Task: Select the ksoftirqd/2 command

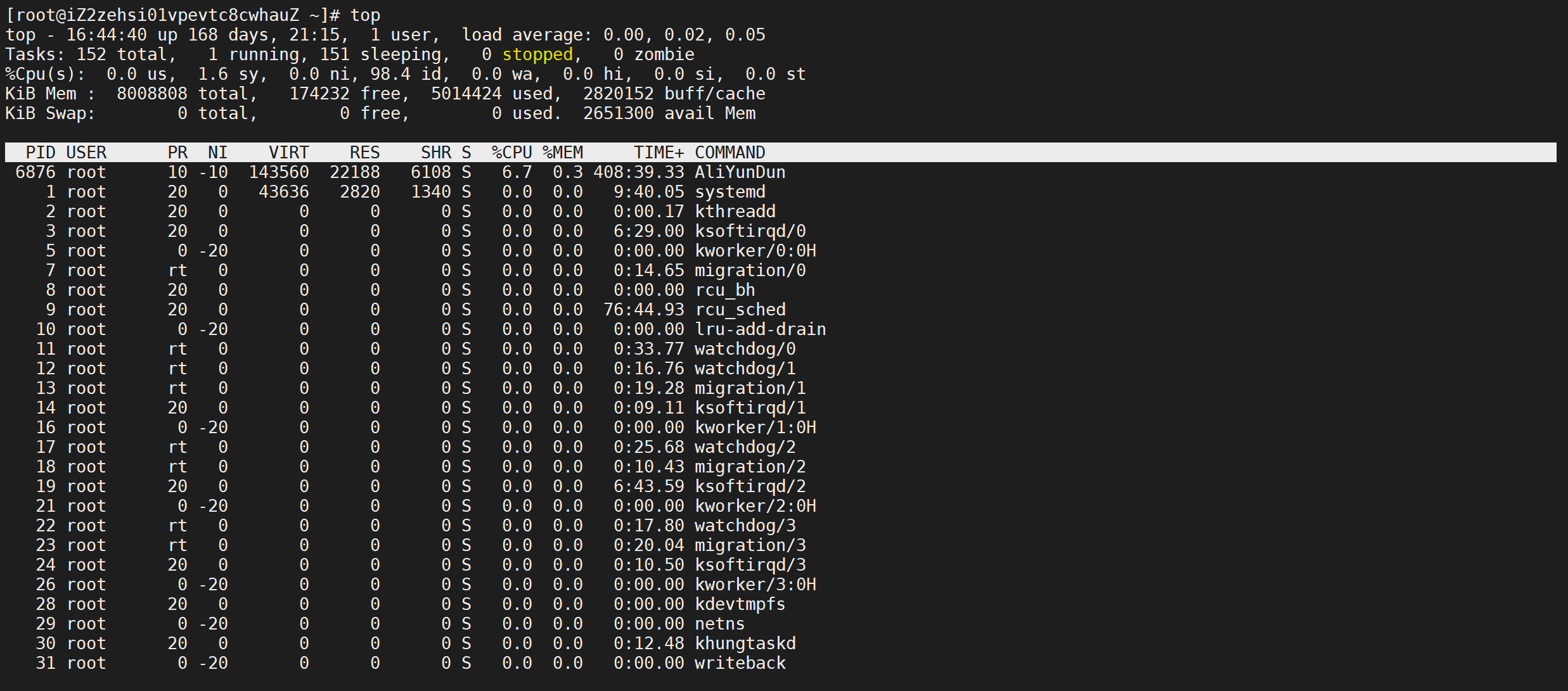Action: point(750,486)
